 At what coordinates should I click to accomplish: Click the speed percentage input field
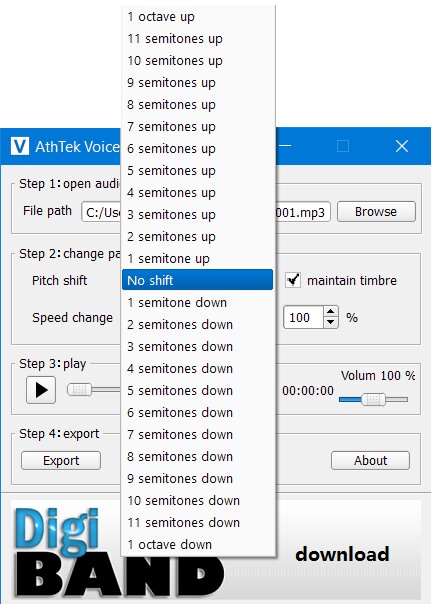303,317
